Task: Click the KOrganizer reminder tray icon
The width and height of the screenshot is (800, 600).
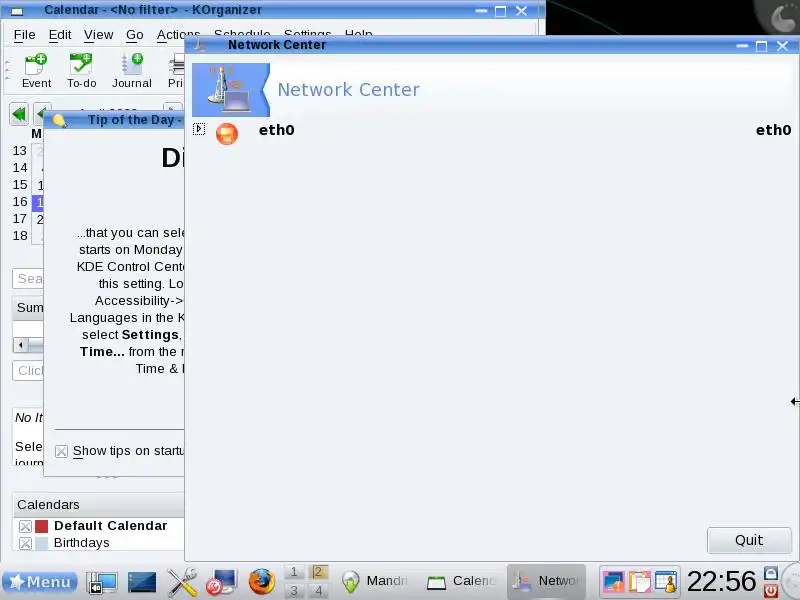Action: 666,582
